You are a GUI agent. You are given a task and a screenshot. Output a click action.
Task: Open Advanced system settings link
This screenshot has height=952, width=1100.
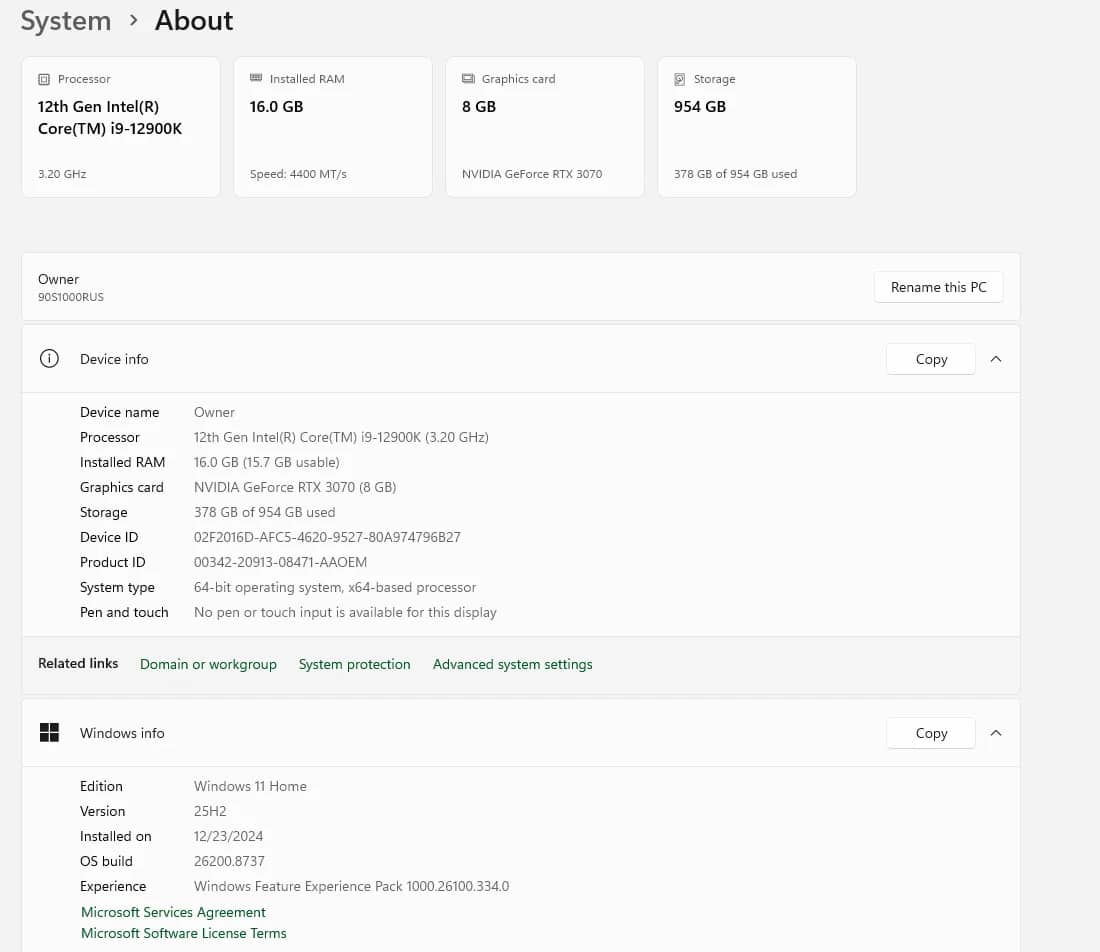coord(512,664)
